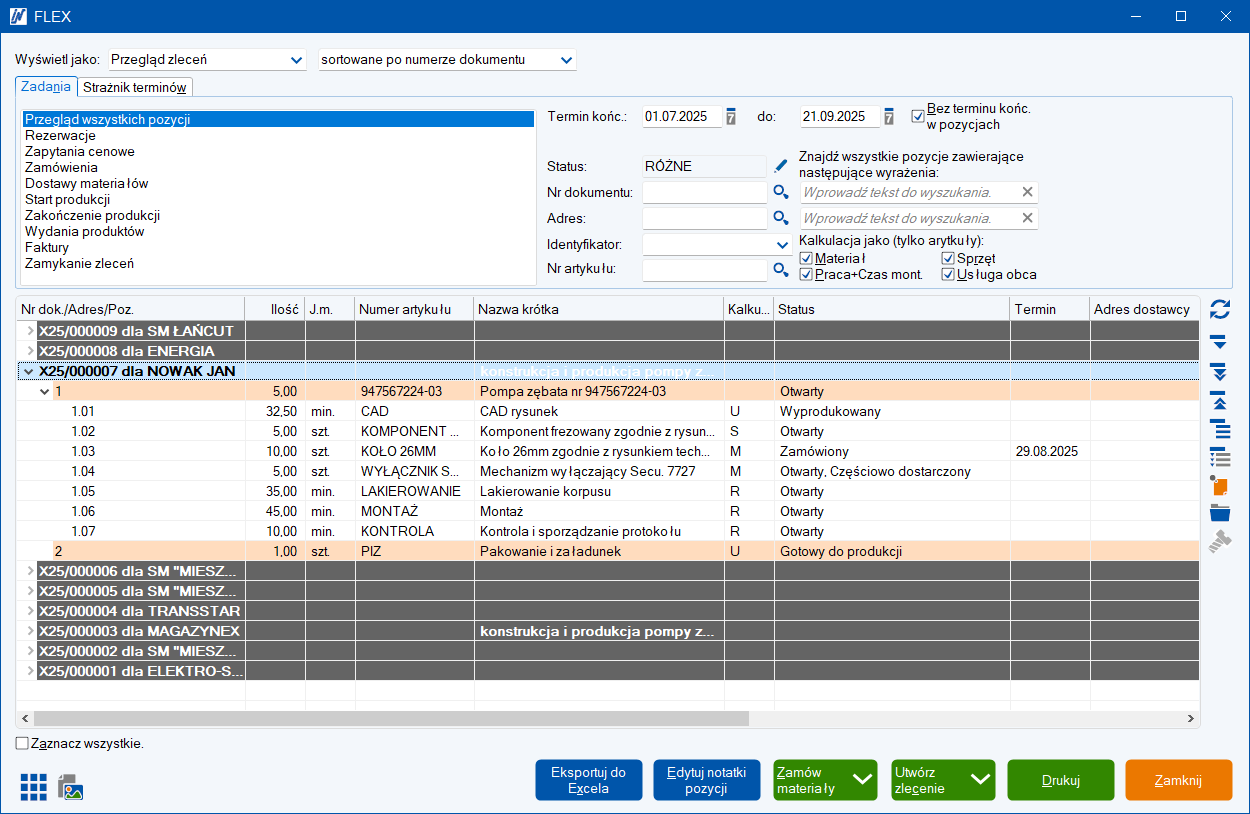This screenshot has width=1250, height=814.
Task: Open the Przegląd zleceń dropdown
Action: coord(296,60)
